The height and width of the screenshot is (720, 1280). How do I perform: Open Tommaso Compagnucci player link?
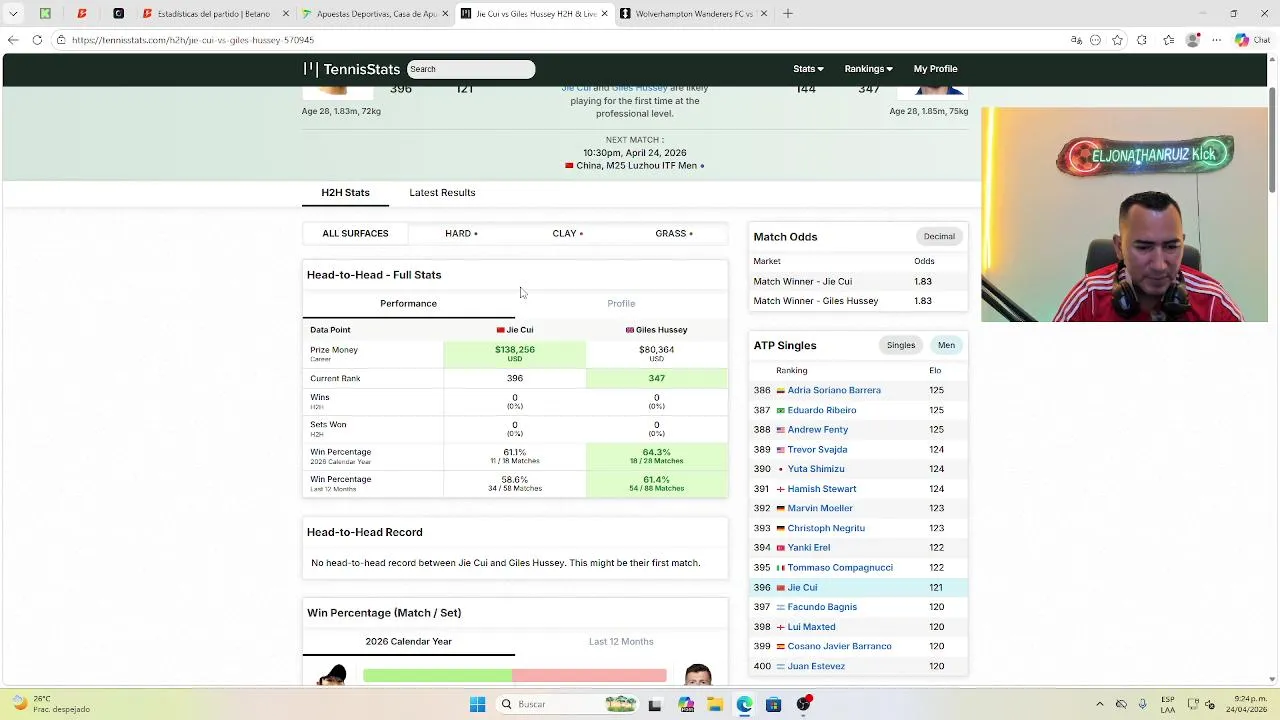click(840, 567)
